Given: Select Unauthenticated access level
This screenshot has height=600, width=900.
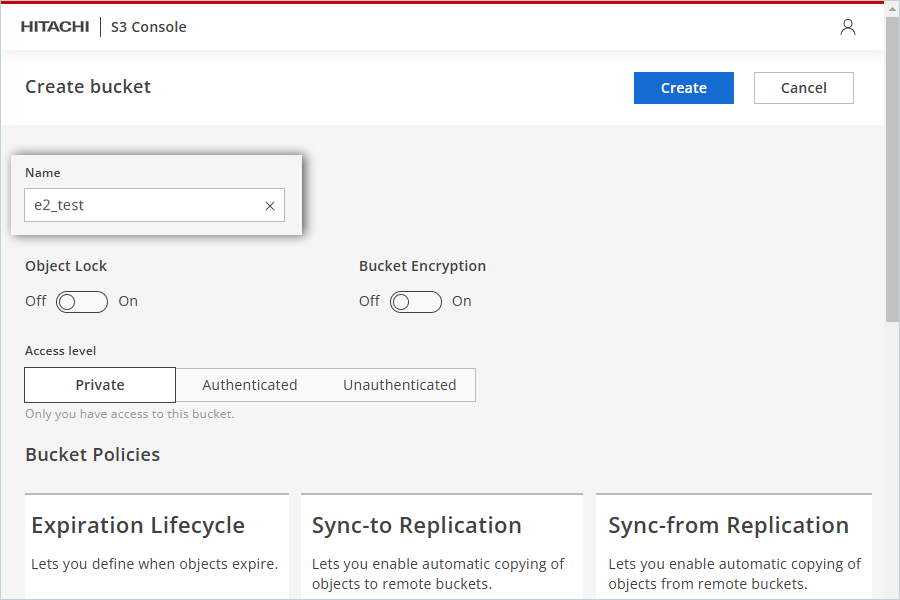Looking at the screenshot, I should 399,385.
